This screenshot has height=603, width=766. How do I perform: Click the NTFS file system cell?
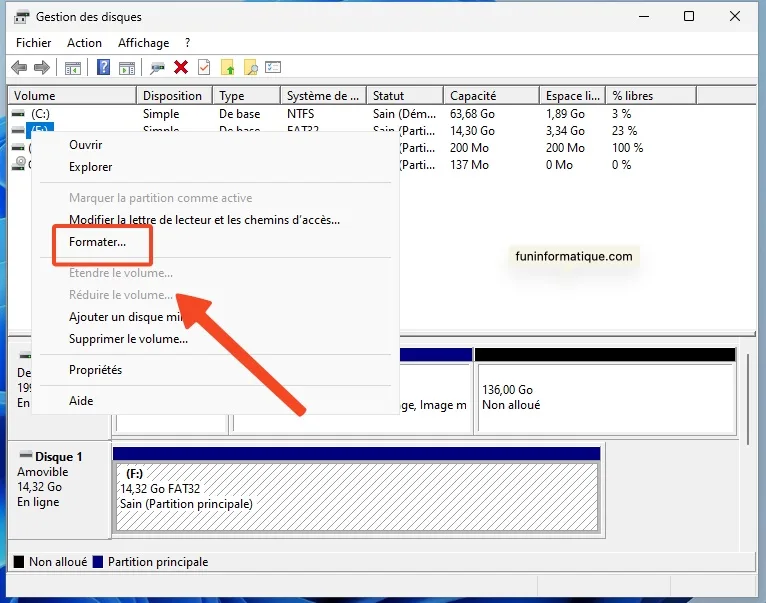click(300, 114)
